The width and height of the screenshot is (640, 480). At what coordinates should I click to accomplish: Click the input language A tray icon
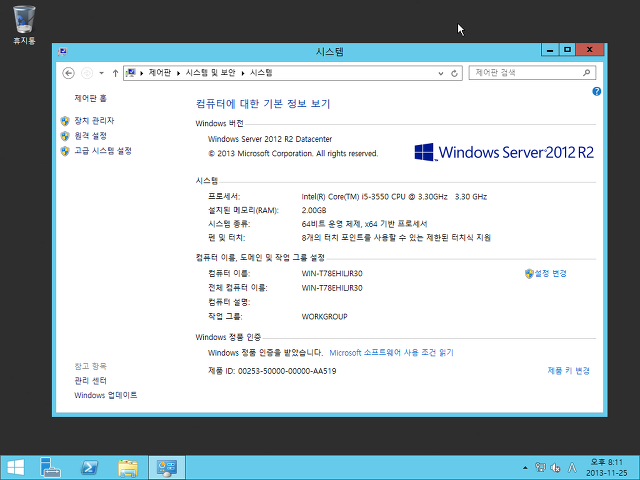pyautogui.click(x=572, y=467)
